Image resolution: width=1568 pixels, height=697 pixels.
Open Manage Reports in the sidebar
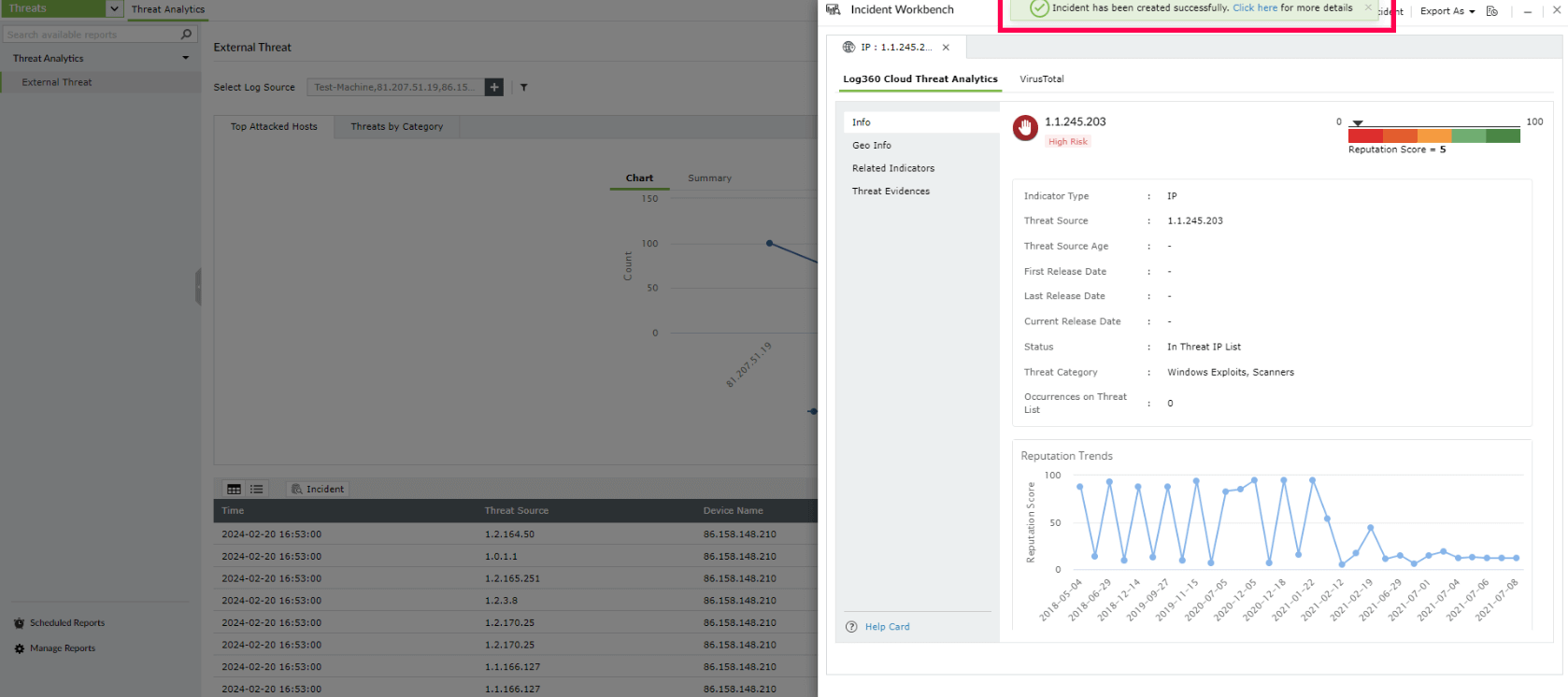pos(63,648)
